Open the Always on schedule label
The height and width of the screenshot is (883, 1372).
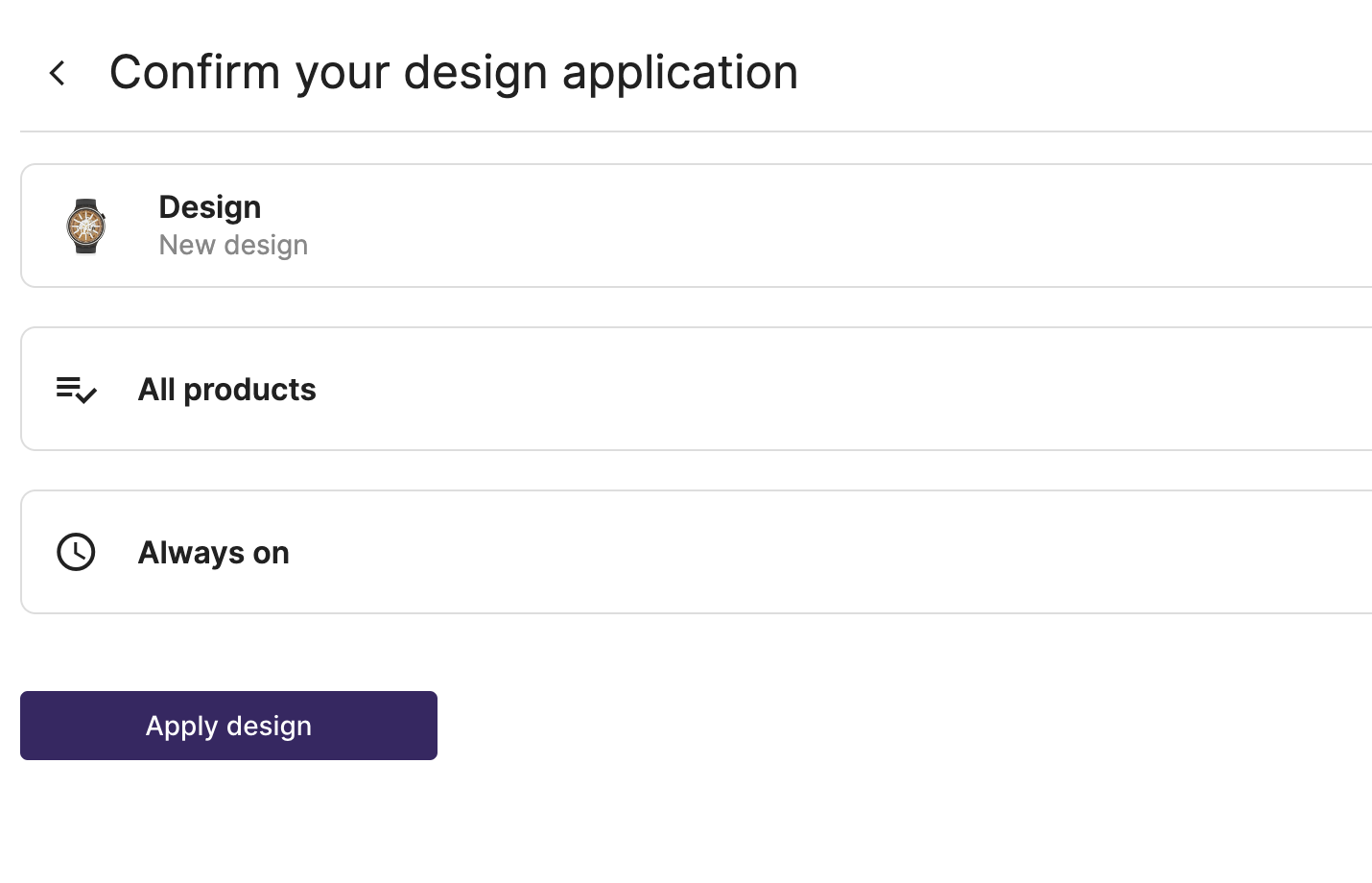214,553
